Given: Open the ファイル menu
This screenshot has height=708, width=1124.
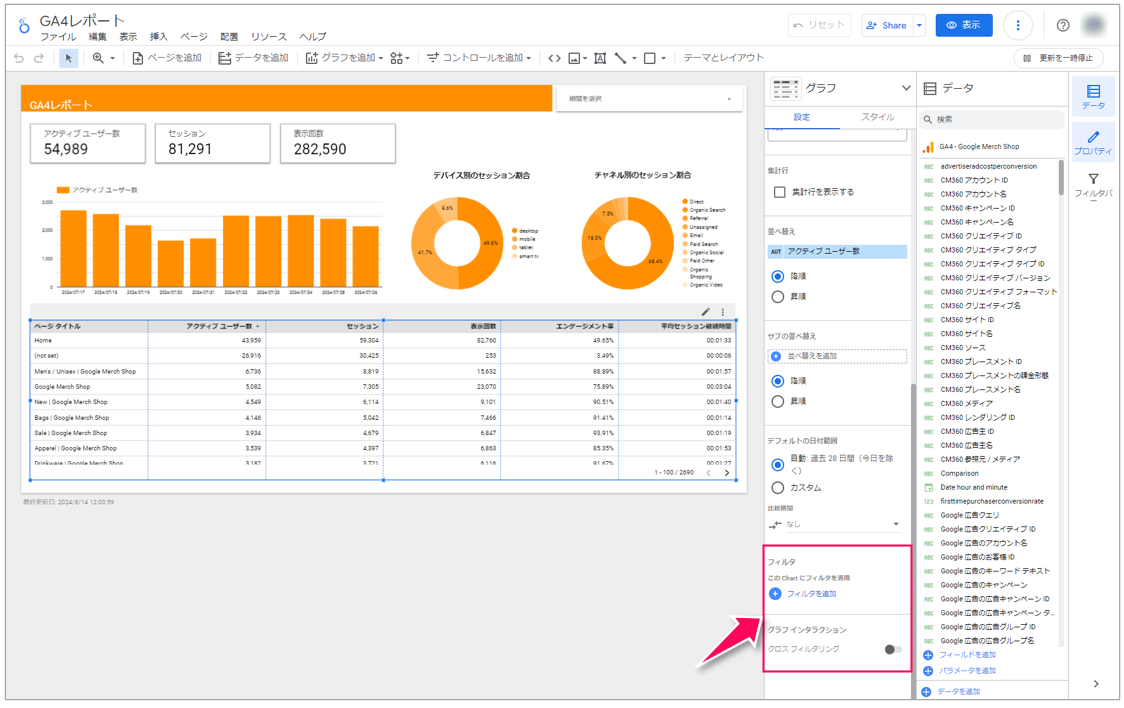Looking at the screenshot, I should tap(57, 37).
